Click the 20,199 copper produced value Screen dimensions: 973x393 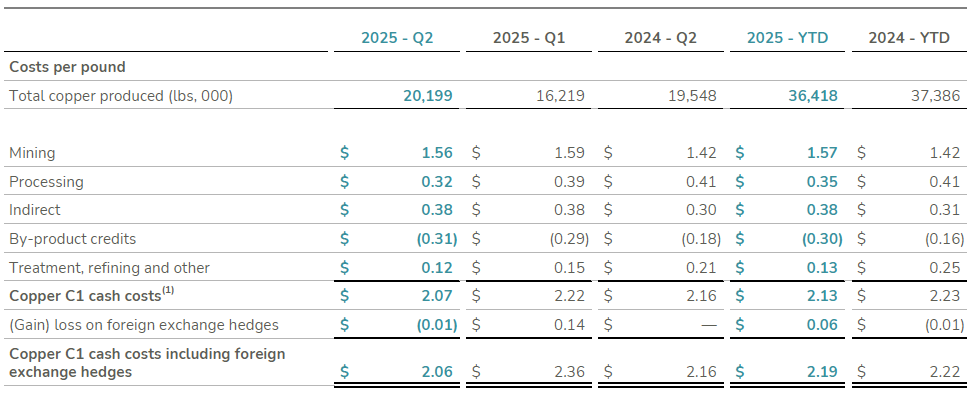pyautogui.click(x=428, y=96)
